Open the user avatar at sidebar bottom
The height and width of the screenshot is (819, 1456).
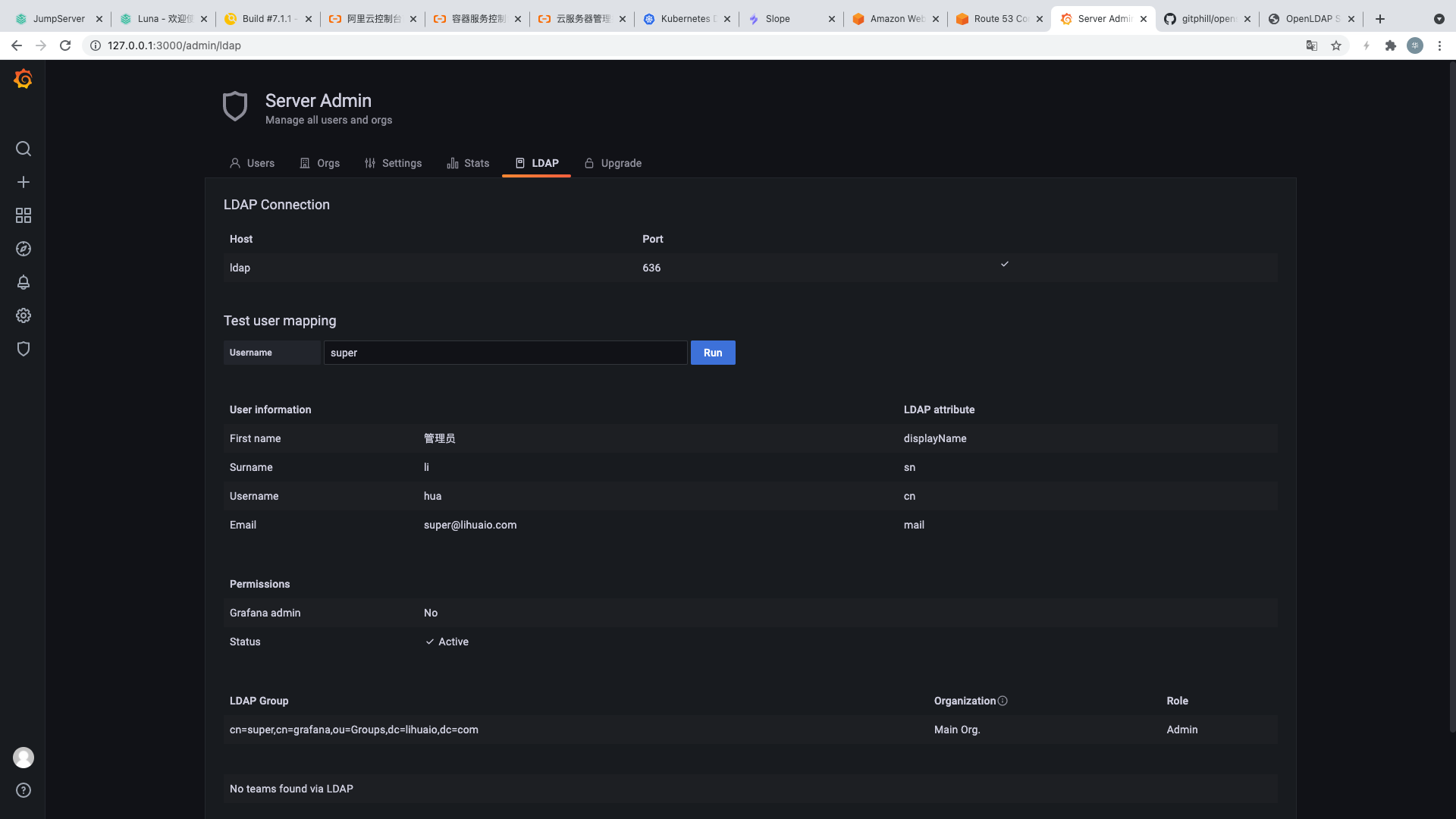[24, 757]
